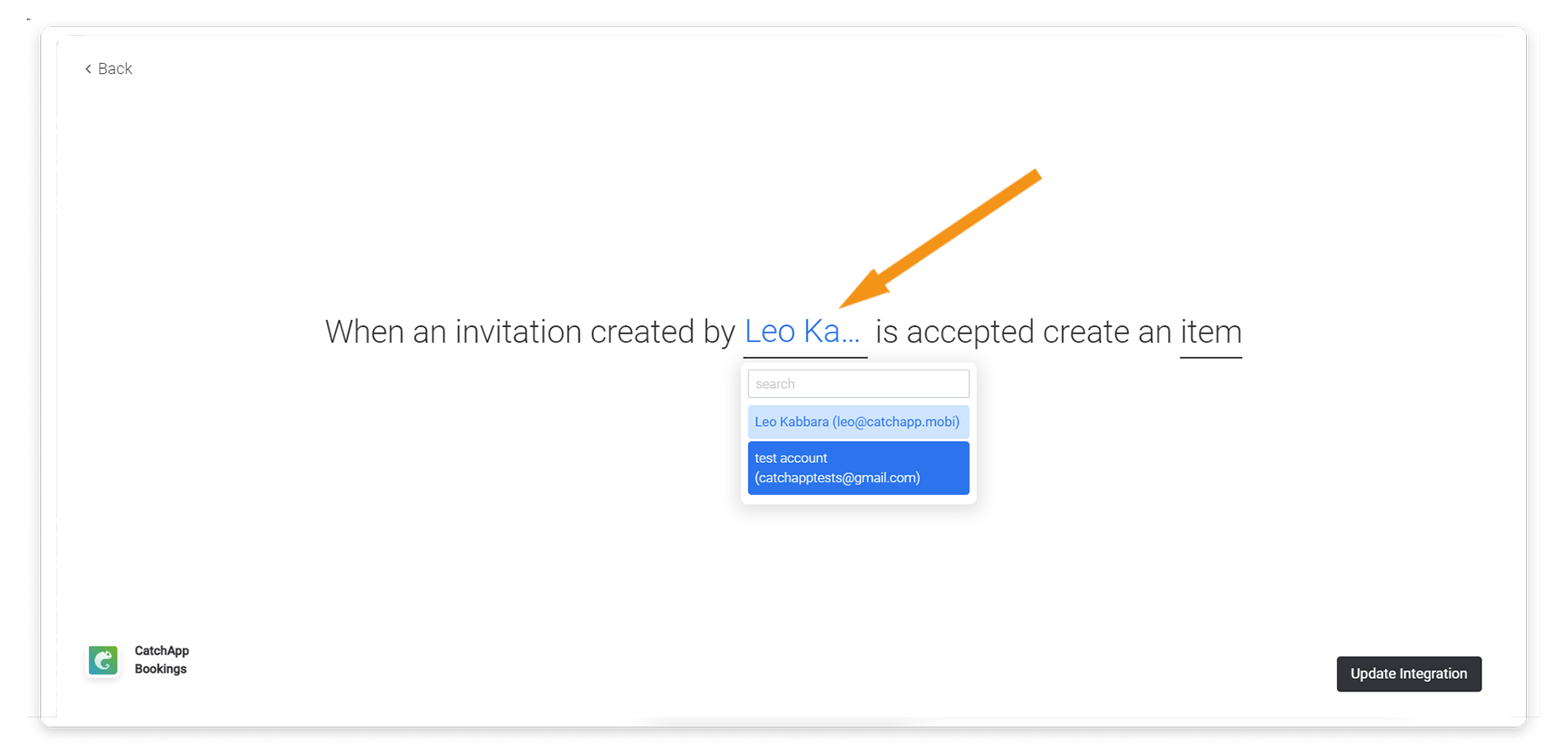Click the leo@catchapp.mobi email text
The height and width of the screenshot is (751, 1568).
click(x=896, y=422)
